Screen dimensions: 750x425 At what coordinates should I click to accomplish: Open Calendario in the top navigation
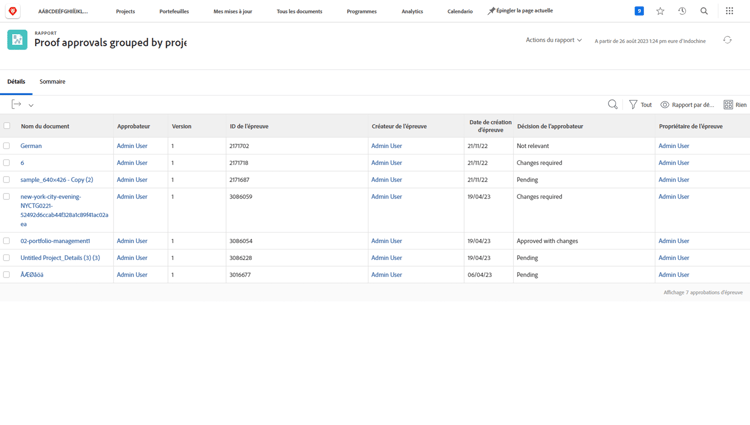tap(460, 11)
